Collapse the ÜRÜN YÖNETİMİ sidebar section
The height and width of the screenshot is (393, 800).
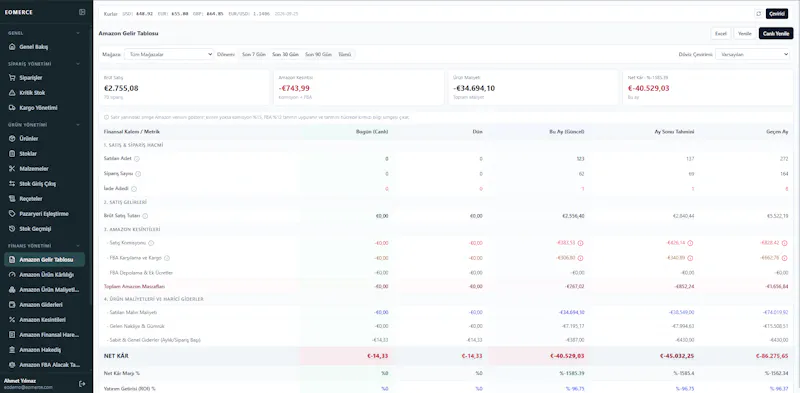[78, 125]
